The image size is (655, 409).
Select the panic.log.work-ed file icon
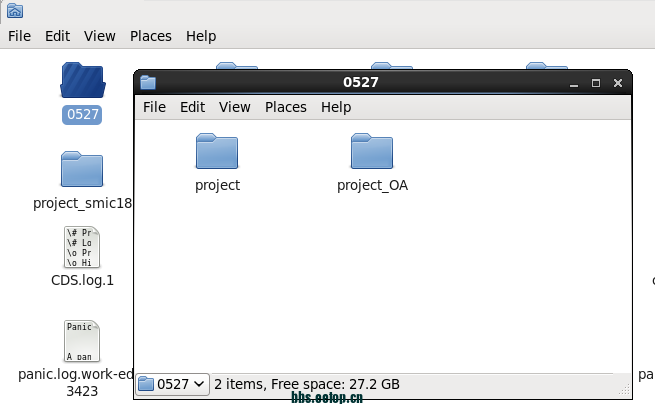[82, 341]
